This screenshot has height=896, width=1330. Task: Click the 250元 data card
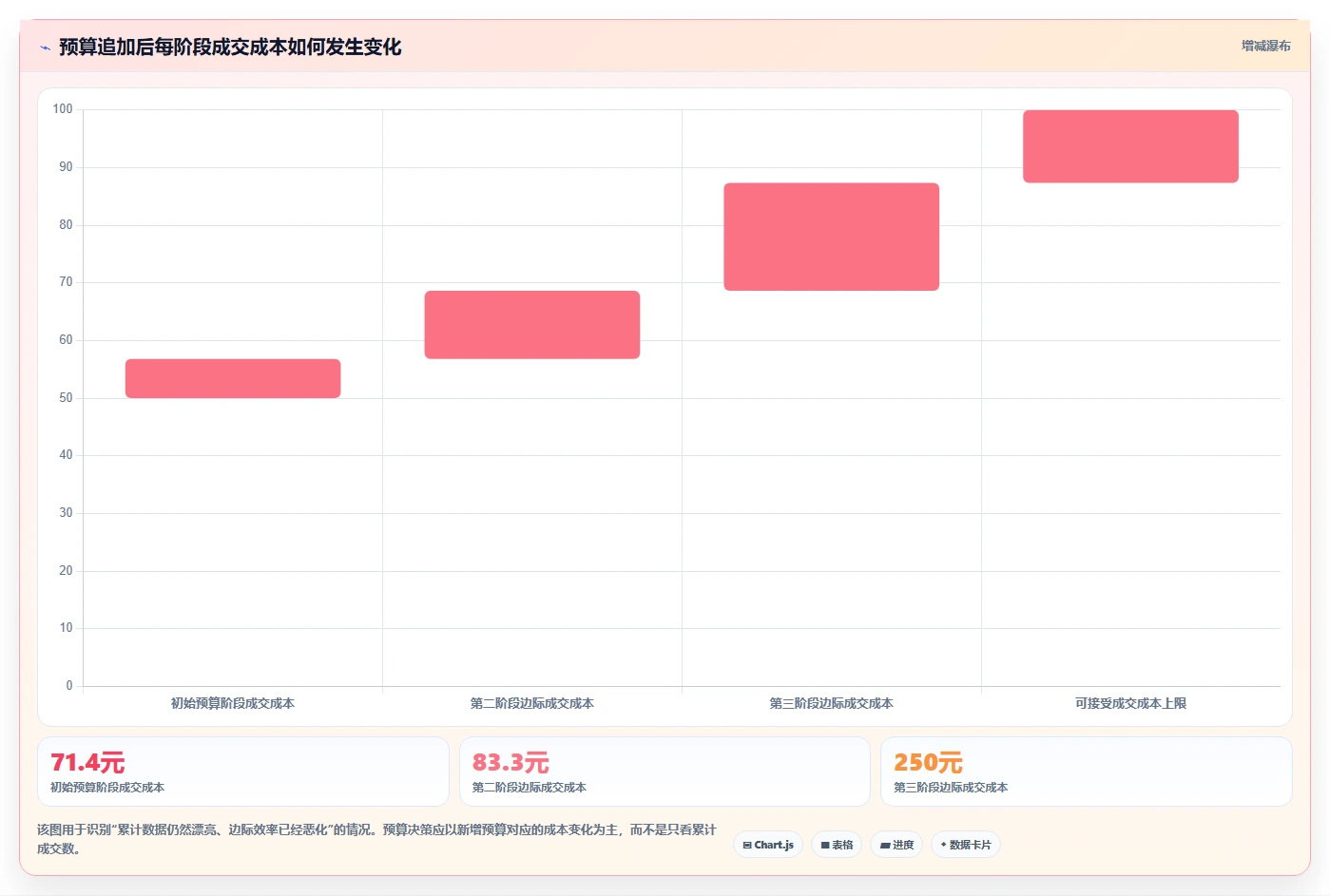1087,772
